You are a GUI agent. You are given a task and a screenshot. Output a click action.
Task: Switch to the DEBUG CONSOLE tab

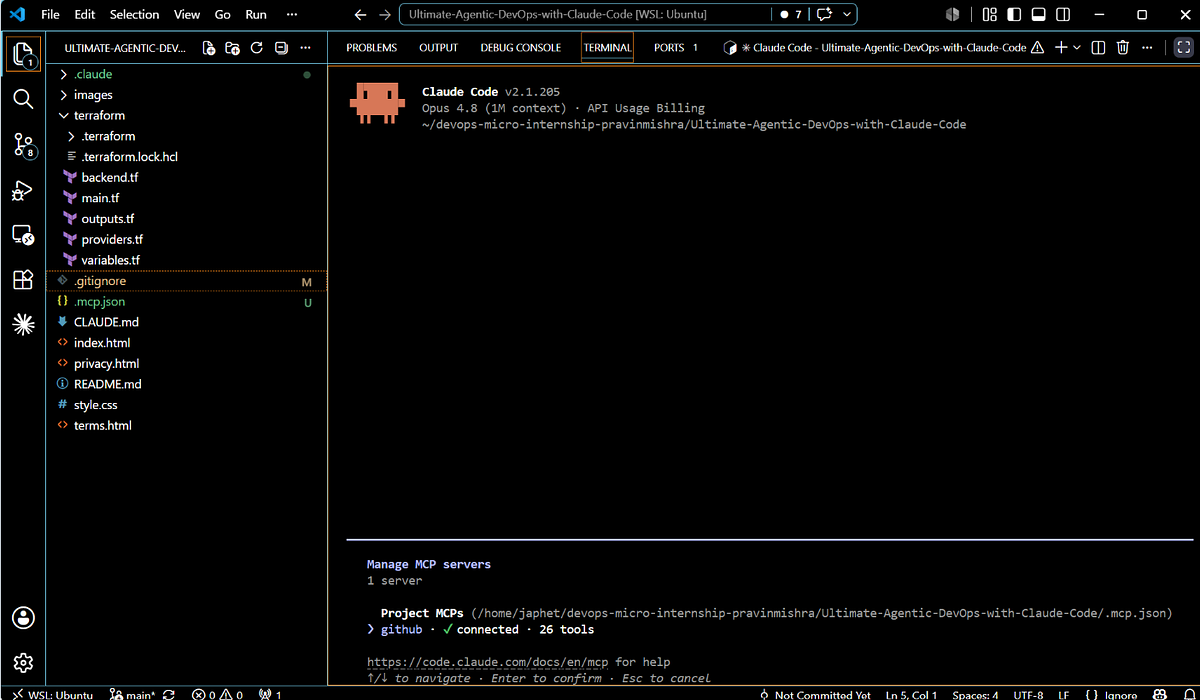tap(518, 48)
